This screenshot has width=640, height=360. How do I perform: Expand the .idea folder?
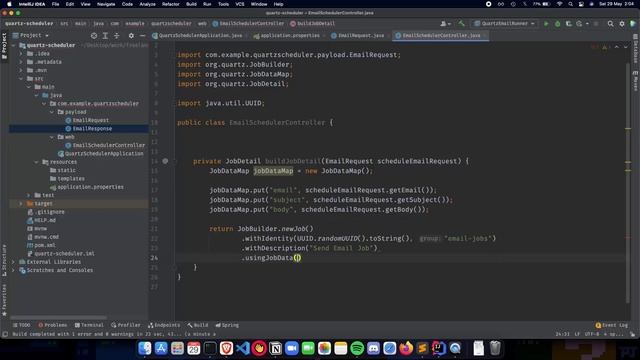(21, 53)
